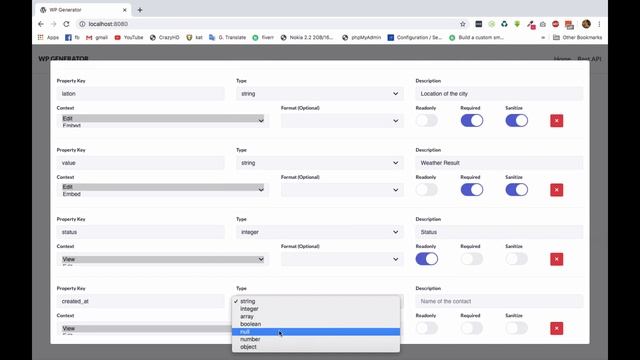Toggle Readonly for the lation property

point(427,120)
